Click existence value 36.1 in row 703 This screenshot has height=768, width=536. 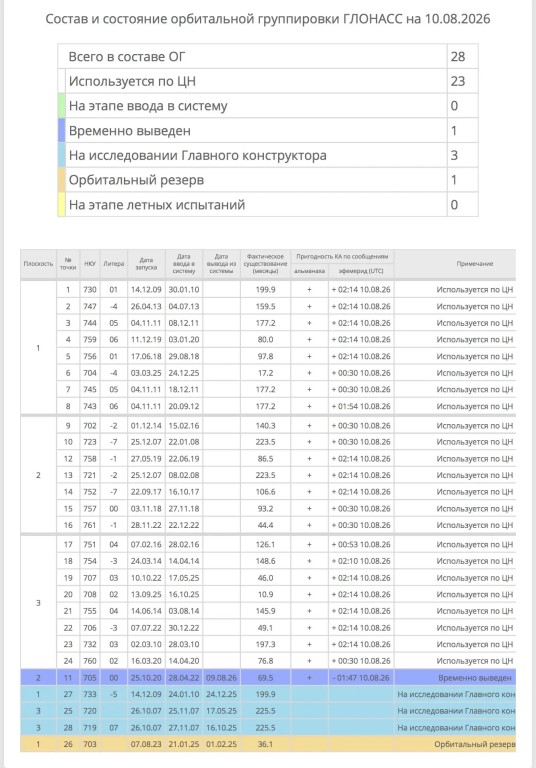(265, 744)
